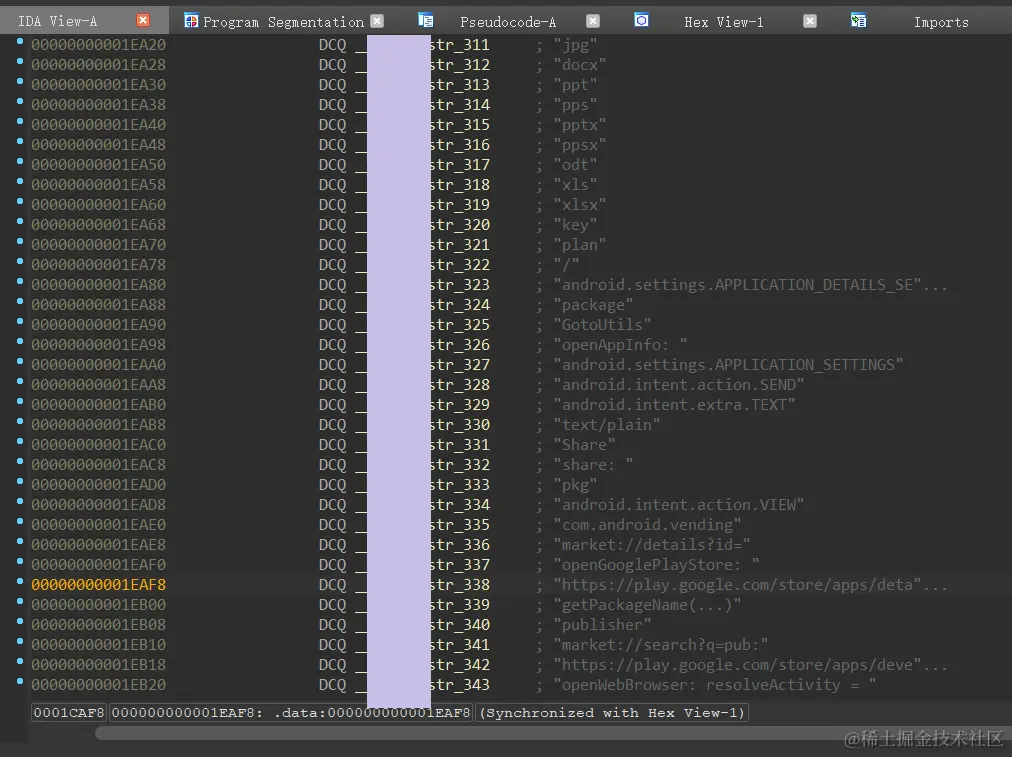Click the "openWebBrowser: resolveActivity = " comment

715,685
